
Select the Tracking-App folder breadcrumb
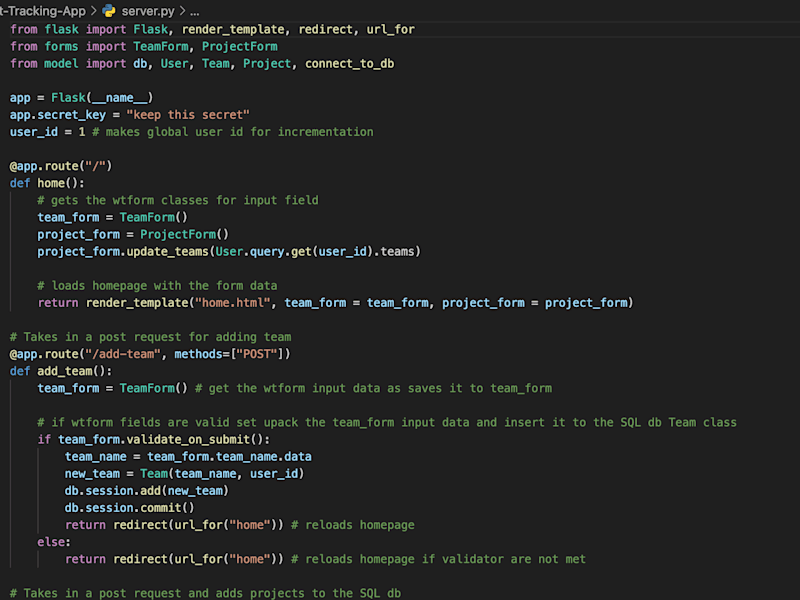43,11
